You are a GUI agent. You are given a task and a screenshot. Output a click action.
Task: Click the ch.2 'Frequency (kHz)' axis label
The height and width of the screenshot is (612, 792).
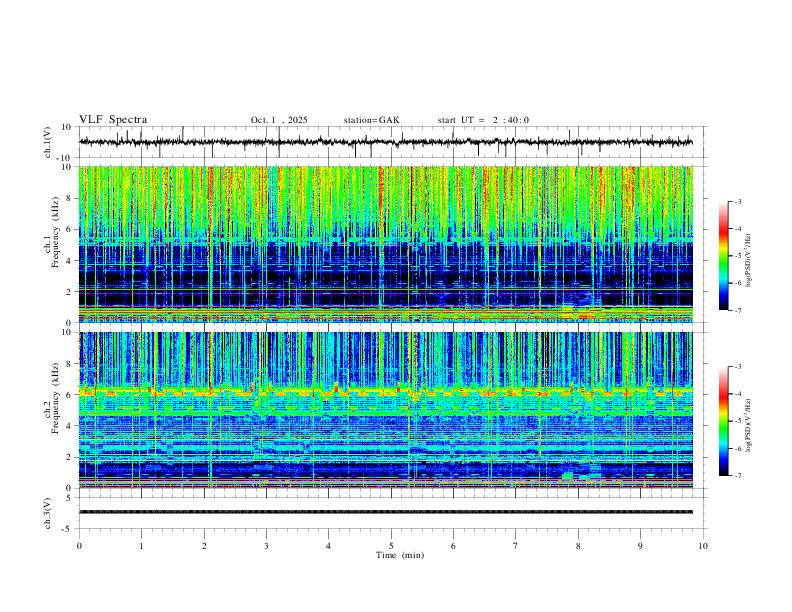tap(55, 398)
